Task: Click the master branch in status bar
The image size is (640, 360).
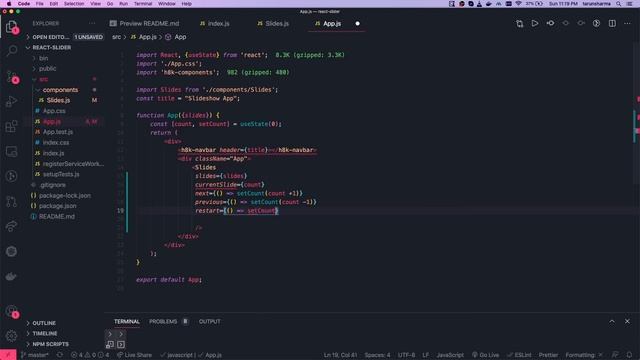Action: point(35,355)
